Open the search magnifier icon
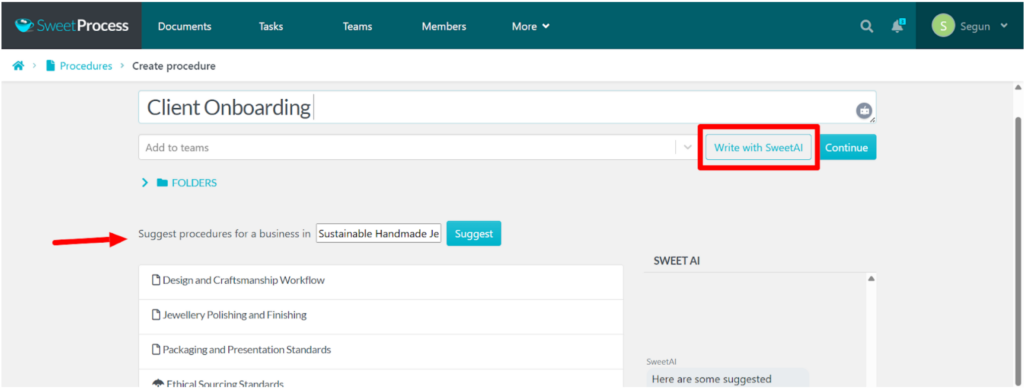1024x390 pixels. click(866, 26)
